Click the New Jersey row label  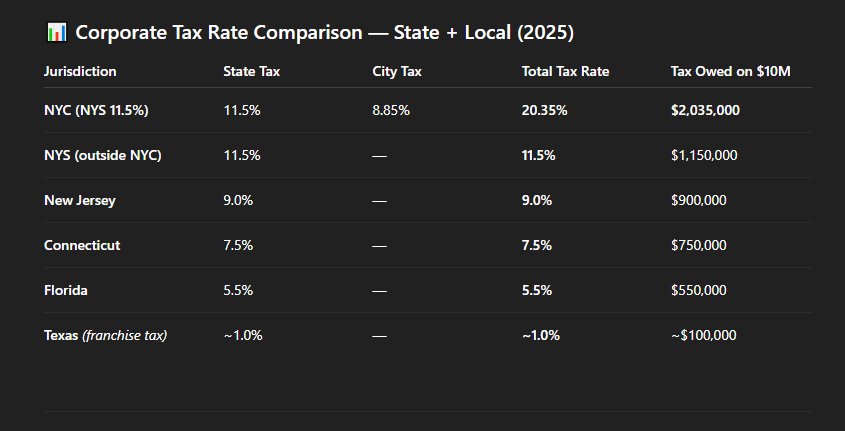coord(80,200)
